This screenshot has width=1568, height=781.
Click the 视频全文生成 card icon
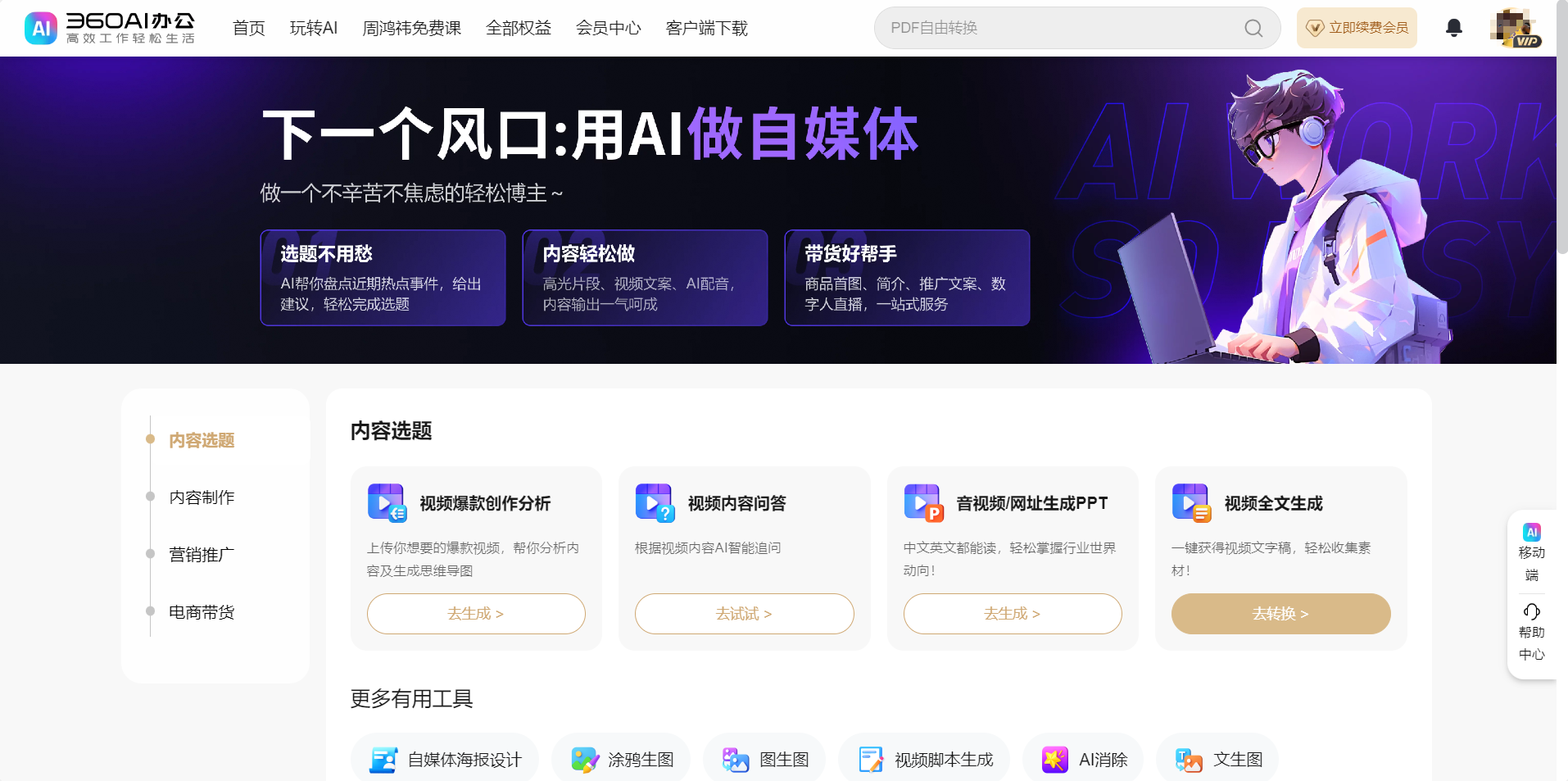[1191, 503]
